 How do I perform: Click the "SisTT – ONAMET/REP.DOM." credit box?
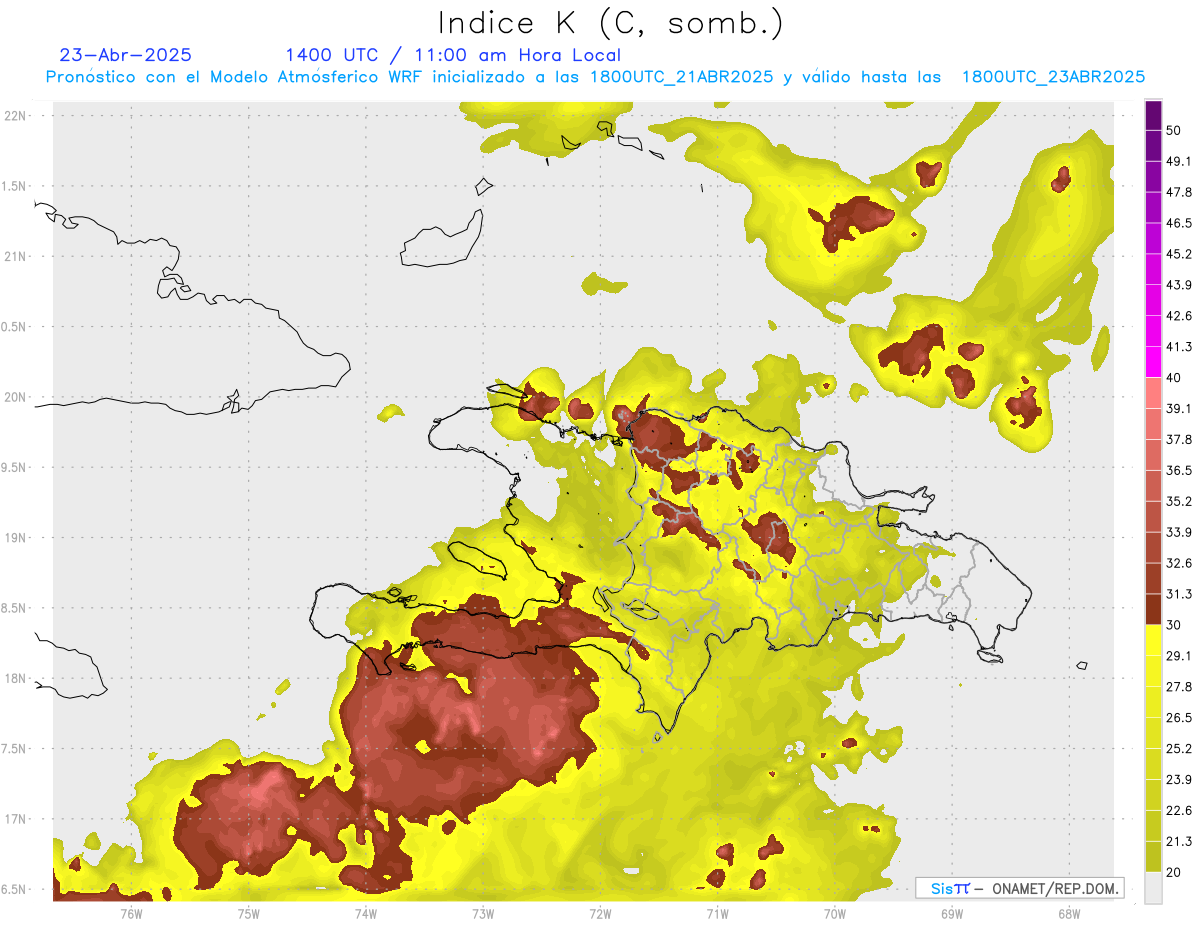(1019, 888)
